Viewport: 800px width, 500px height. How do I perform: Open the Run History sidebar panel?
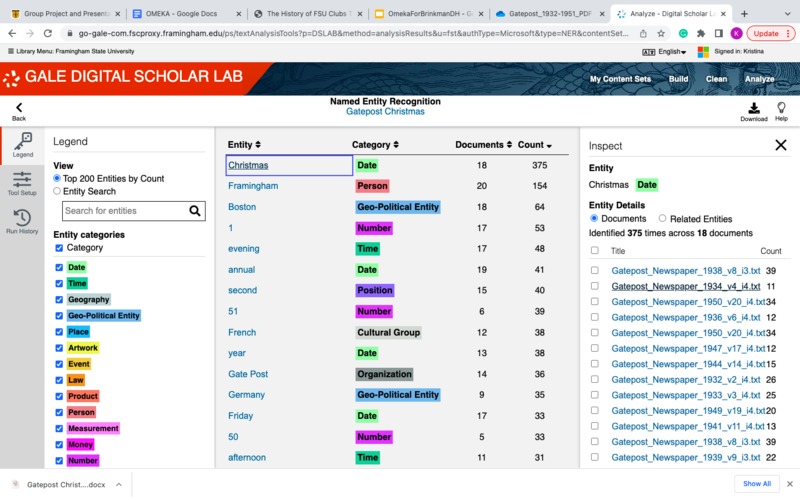click(x=22, y=221)
